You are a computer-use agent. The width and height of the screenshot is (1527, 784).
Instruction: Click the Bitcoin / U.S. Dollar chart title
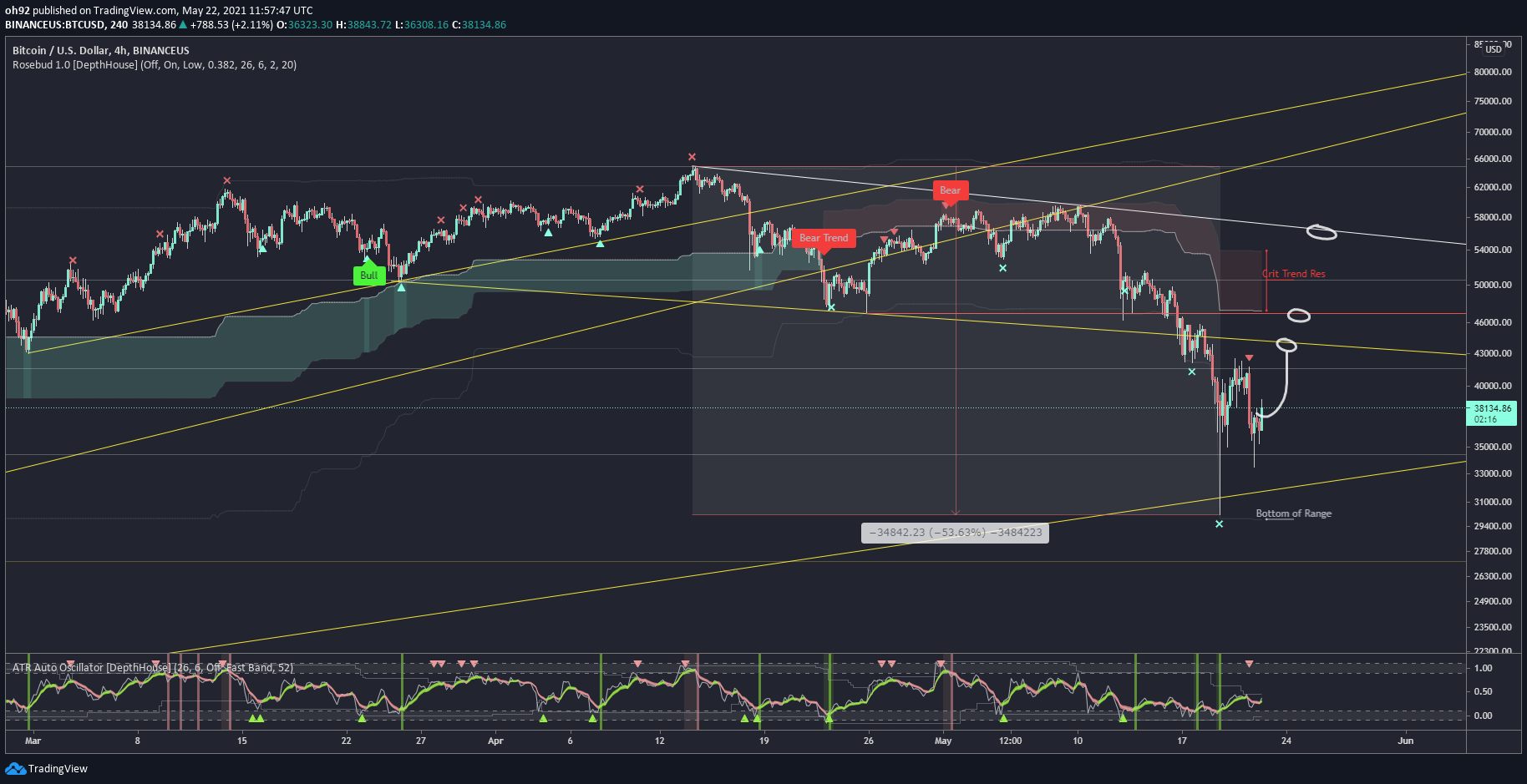101,51
